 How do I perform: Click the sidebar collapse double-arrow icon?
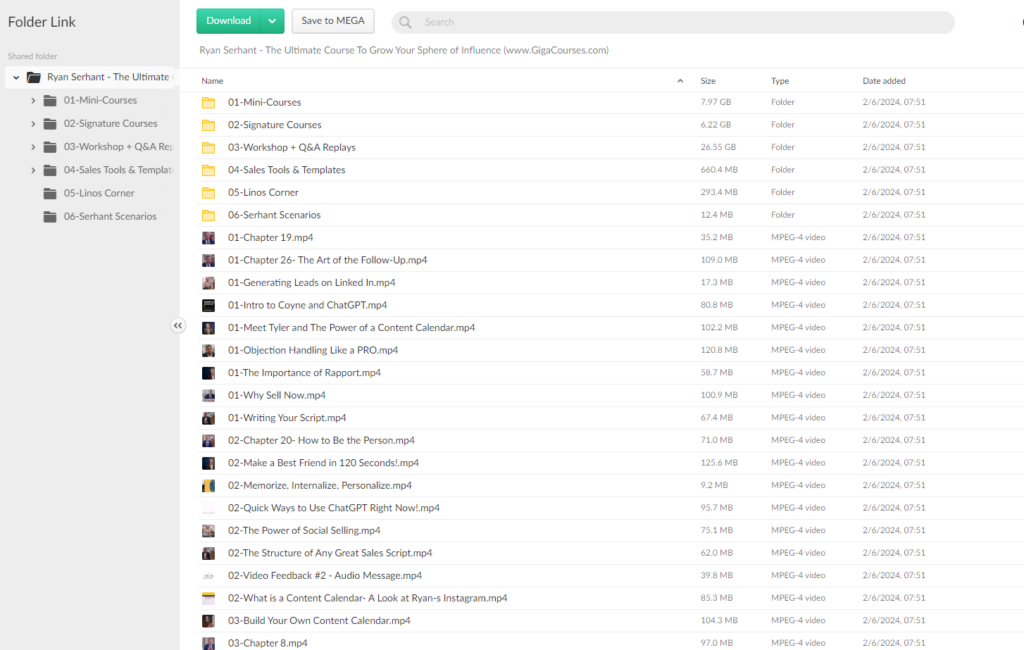pyautogui.click(x=178, y=325)
